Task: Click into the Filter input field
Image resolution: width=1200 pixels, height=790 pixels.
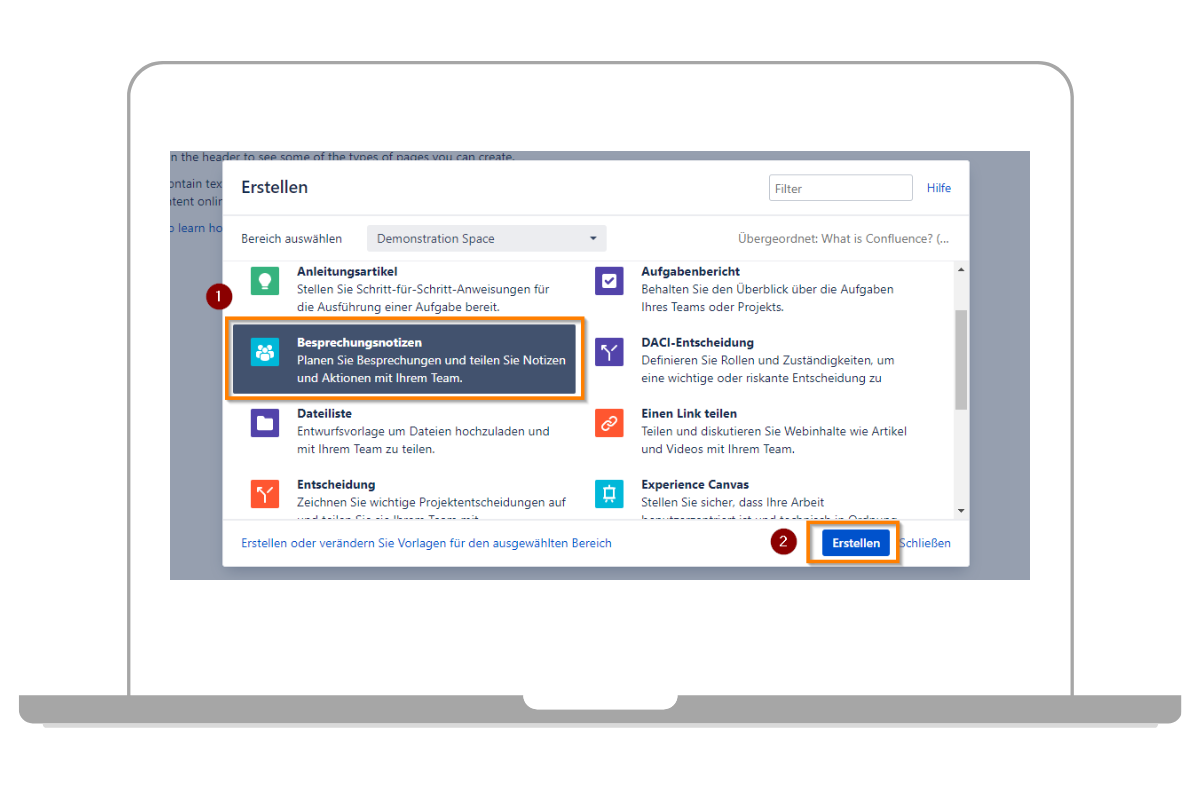Action: 840,188
